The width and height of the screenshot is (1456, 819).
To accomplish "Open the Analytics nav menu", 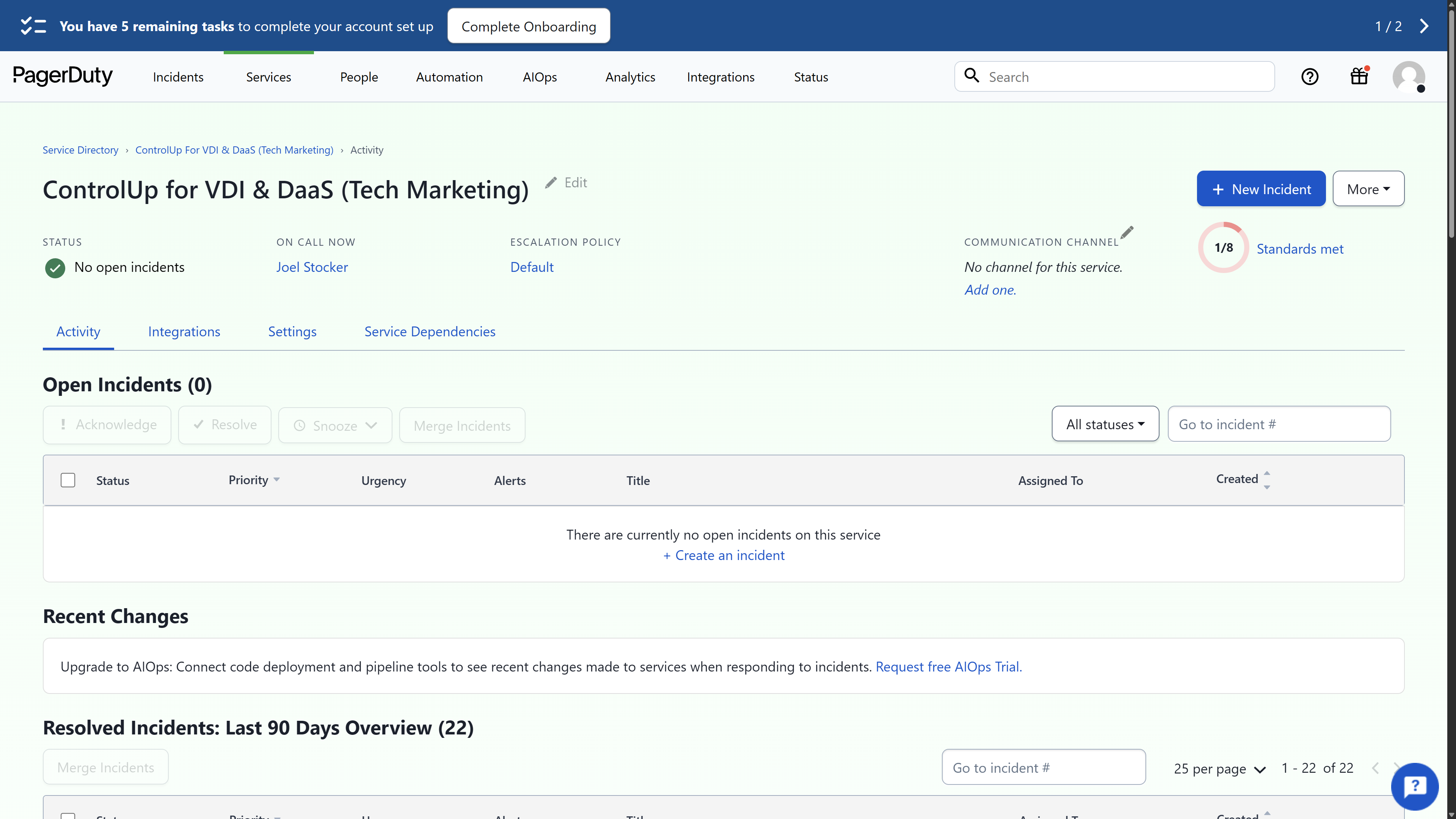I will (630, 77).
